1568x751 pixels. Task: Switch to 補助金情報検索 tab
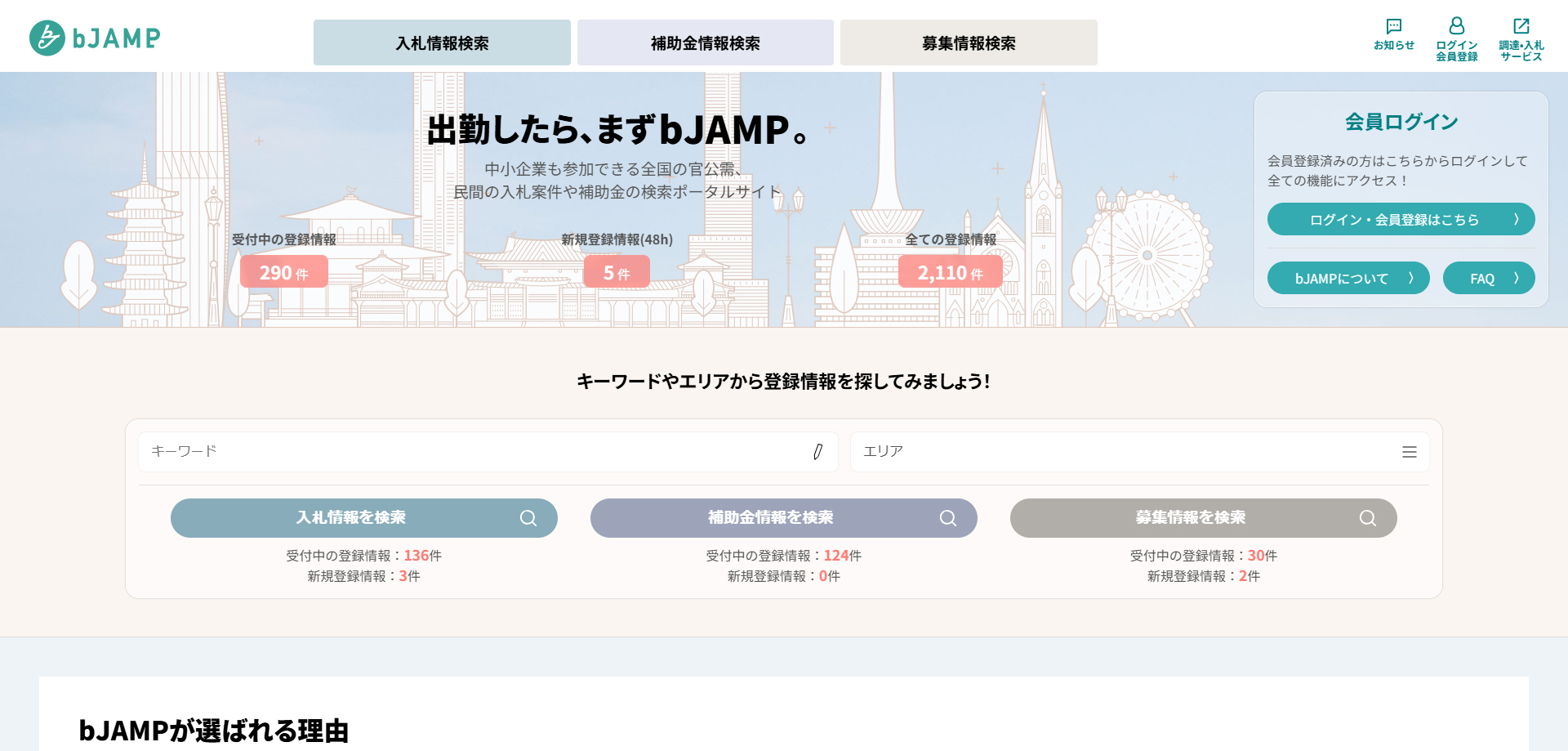pos(706,42)
